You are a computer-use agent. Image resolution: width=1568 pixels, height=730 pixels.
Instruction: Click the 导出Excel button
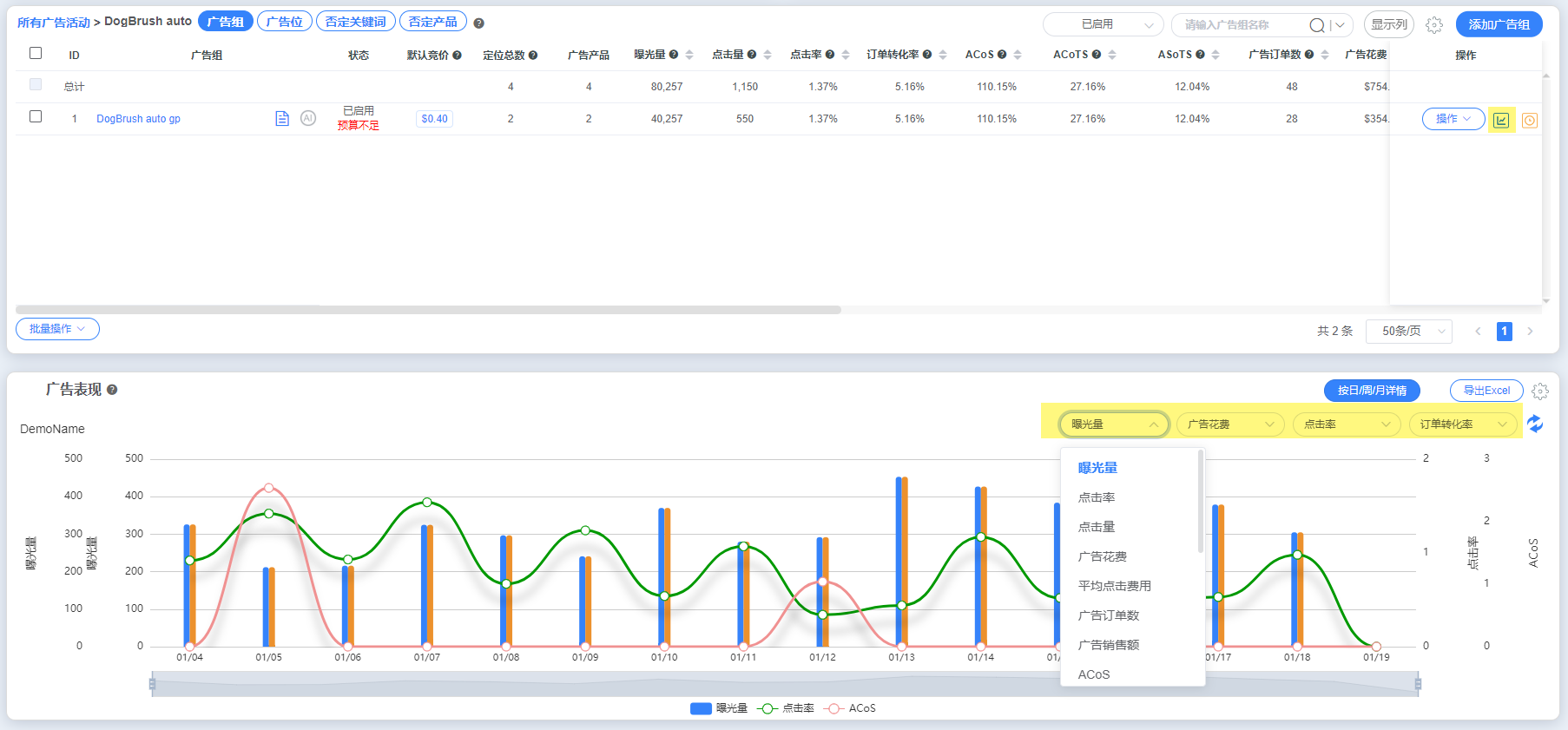pos(1486,391)
